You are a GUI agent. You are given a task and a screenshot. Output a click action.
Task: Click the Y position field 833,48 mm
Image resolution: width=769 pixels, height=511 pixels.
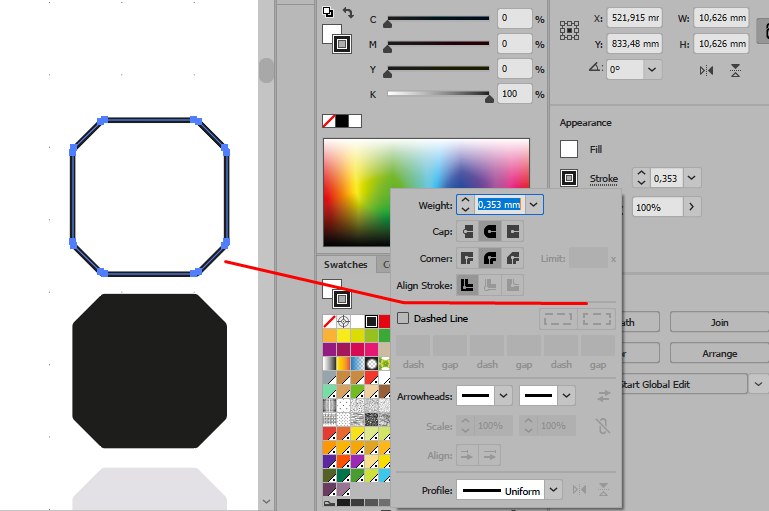tap(635, 44)
